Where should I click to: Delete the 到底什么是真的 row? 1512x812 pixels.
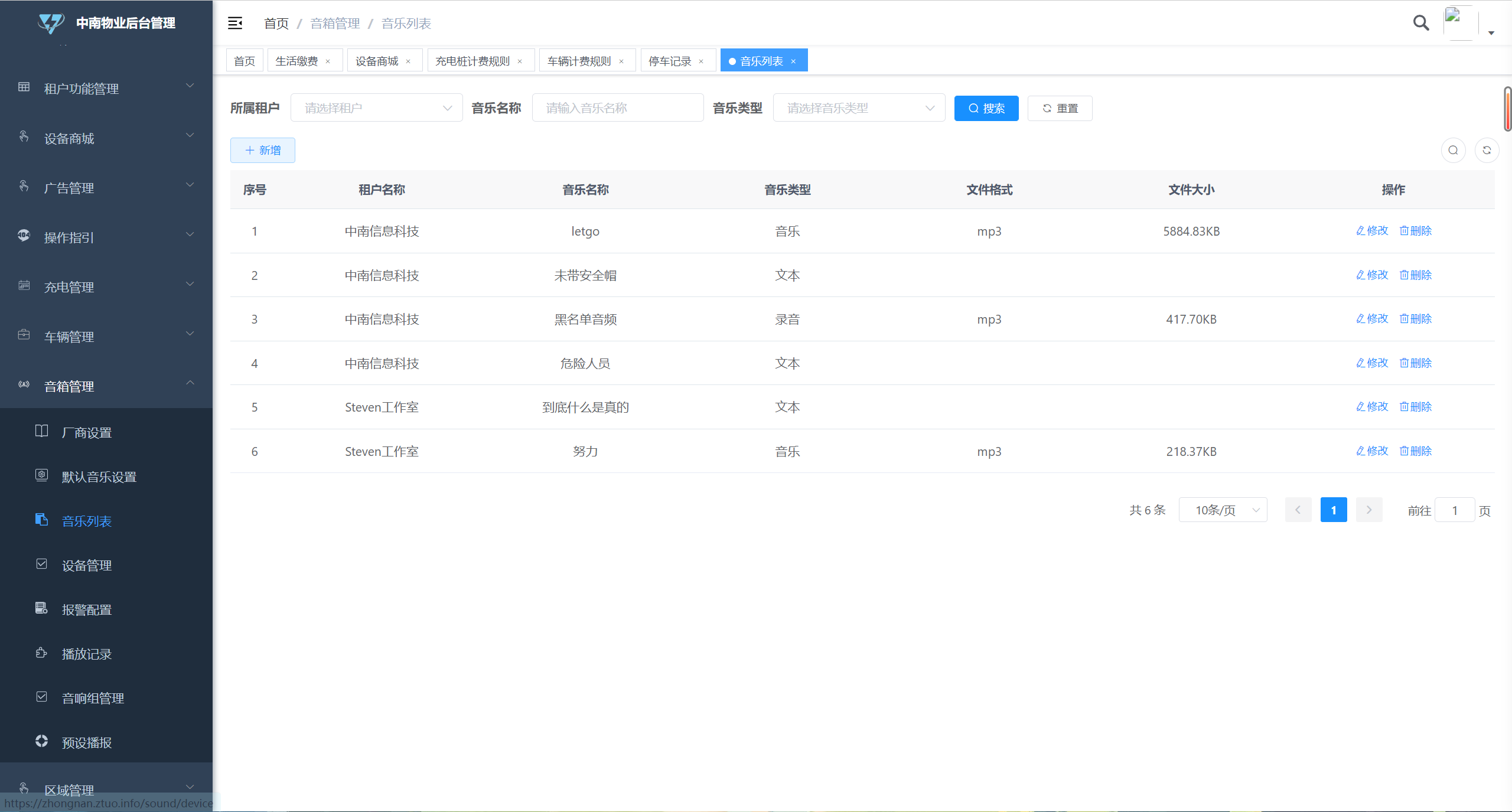(x=1415, y=406)
